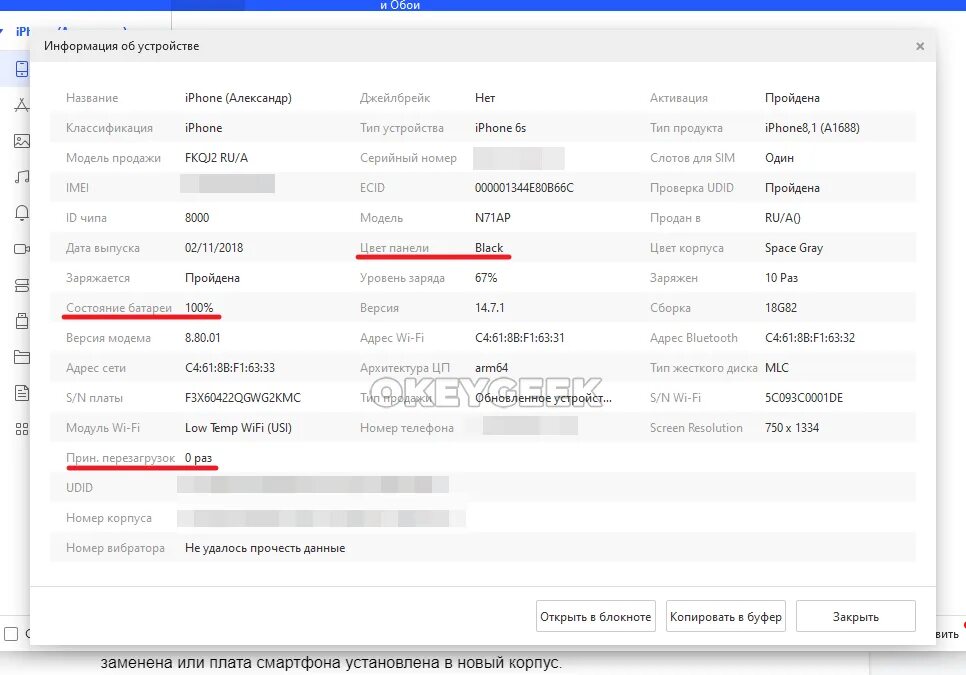Open the UDisk drive icon in sidebar
The width and height of the screenshot is (966, 675).
pyautogui.click(x=22, y=321)
